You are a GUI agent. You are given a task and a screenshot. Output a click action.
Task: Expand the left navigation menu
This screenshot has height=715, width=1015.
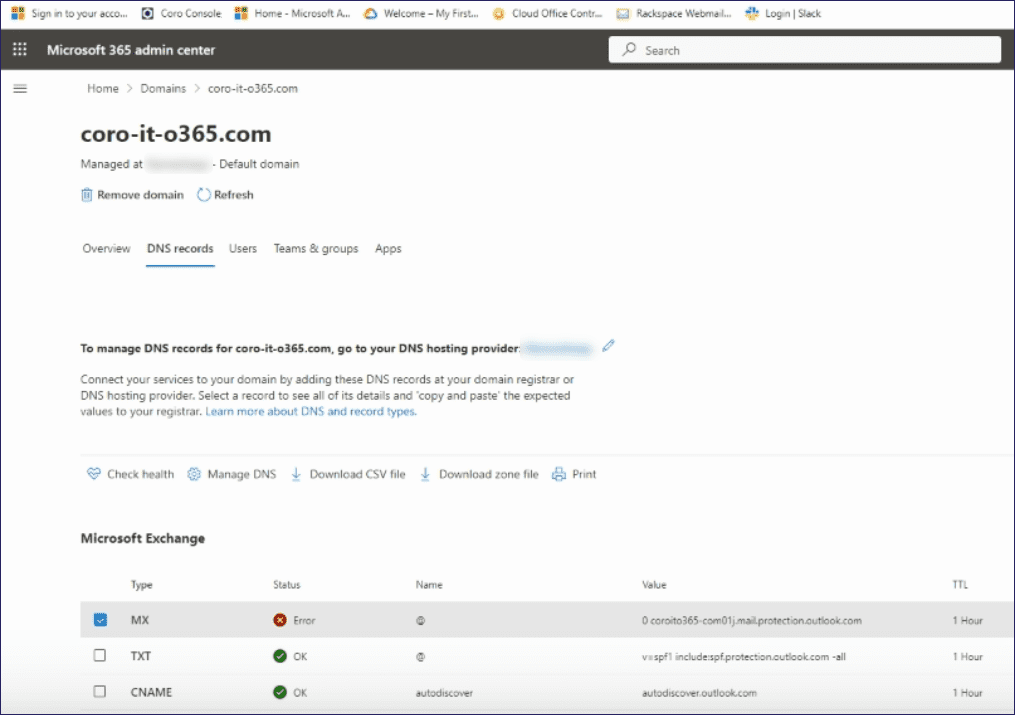[19, 88]
